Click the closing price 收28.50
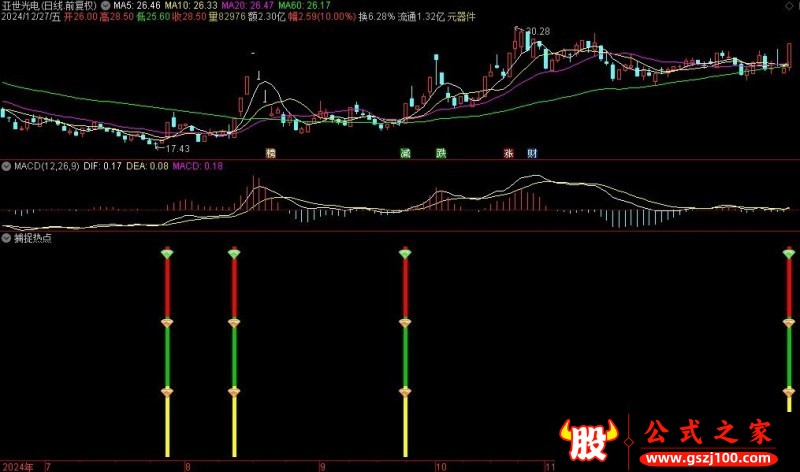 tap(189, 17)
